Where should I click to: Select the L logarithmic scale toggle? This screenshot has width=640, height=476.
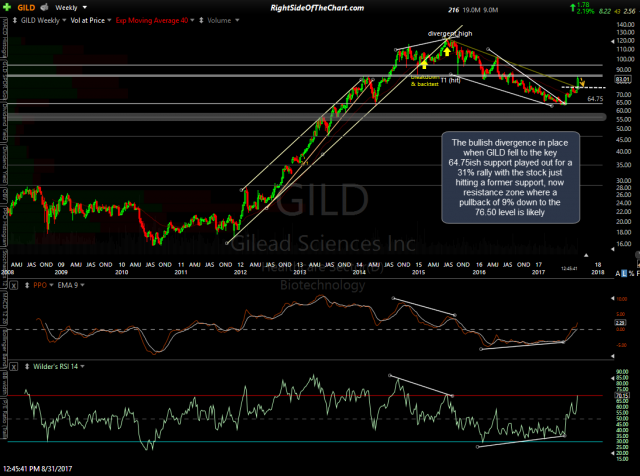coord(624,274)
